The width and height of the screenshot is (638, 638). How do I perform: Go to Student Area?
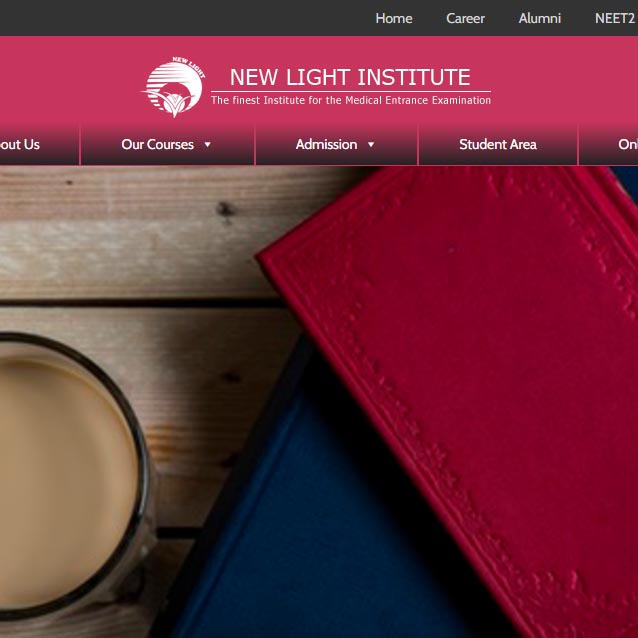pos(498,144)
